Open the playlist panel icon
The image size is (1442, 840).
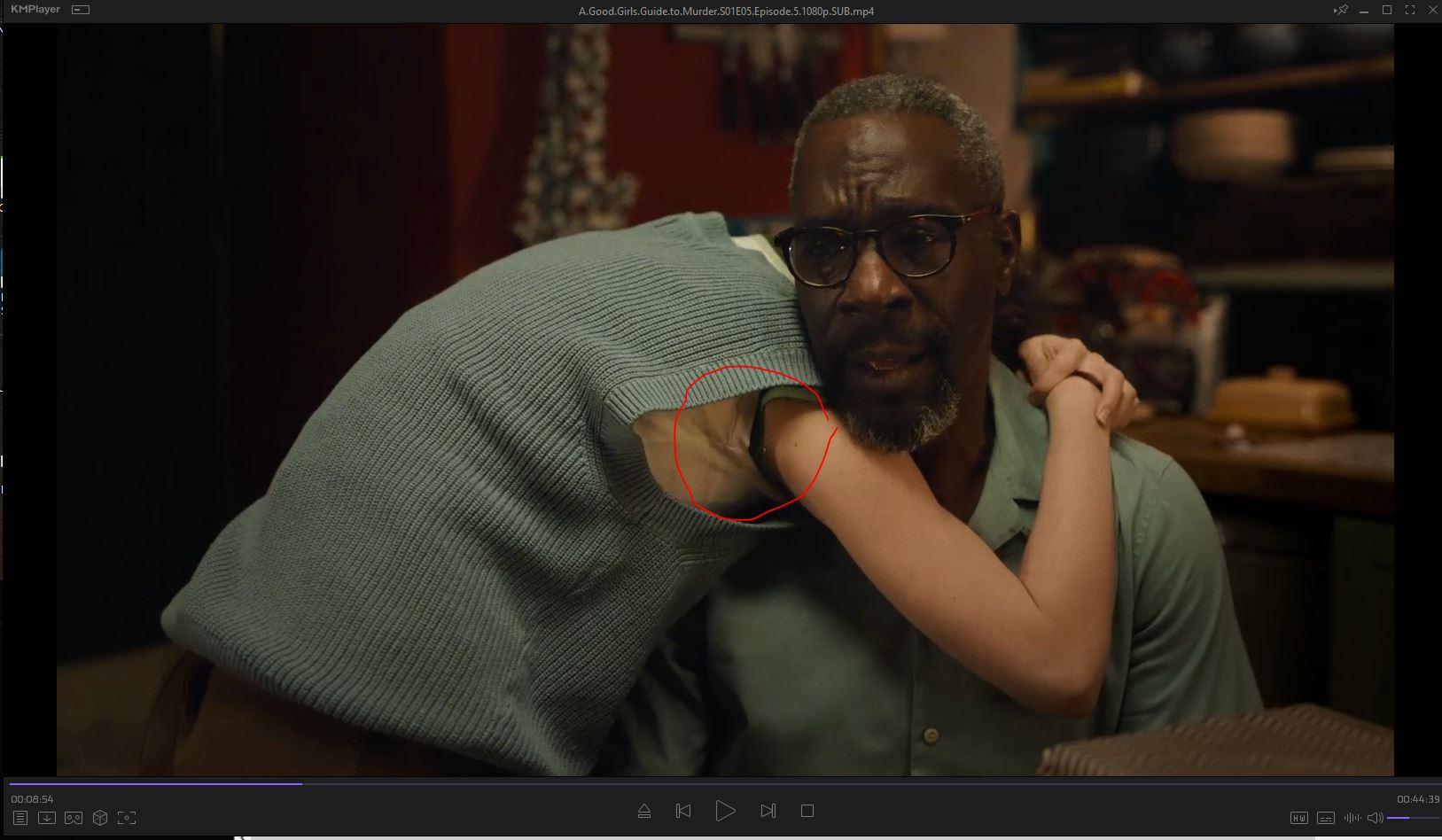coord(20,818)
